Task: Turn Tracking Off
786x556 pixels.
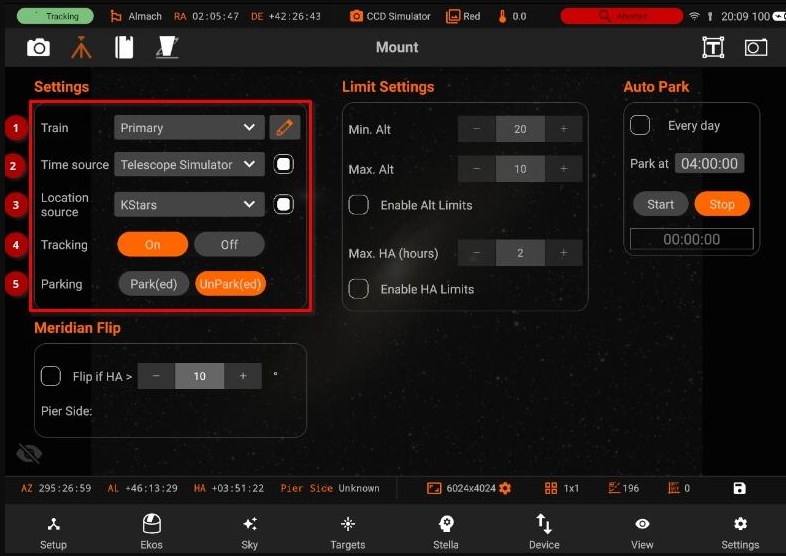Action: click(x=229, y=244)
